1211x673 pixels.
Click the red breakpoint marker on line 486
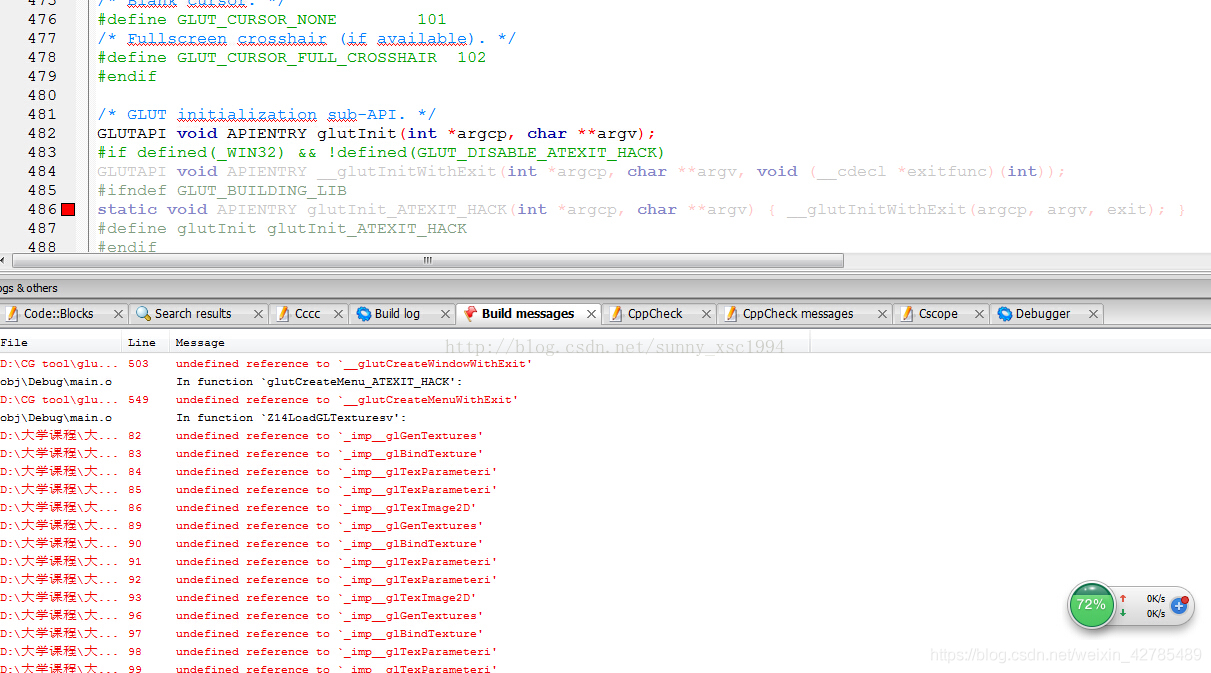[68, 209]
